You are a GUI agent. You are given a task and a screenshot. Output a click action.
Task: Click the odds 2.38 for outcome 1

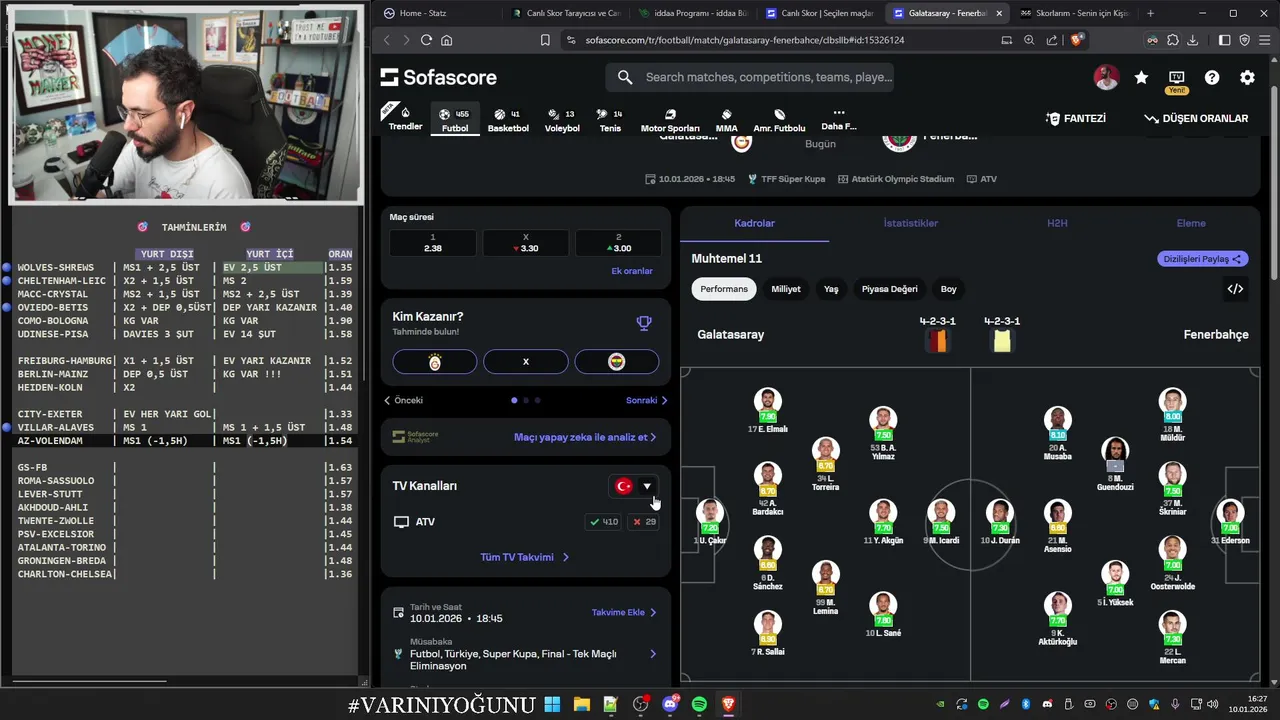pos(432,243)
